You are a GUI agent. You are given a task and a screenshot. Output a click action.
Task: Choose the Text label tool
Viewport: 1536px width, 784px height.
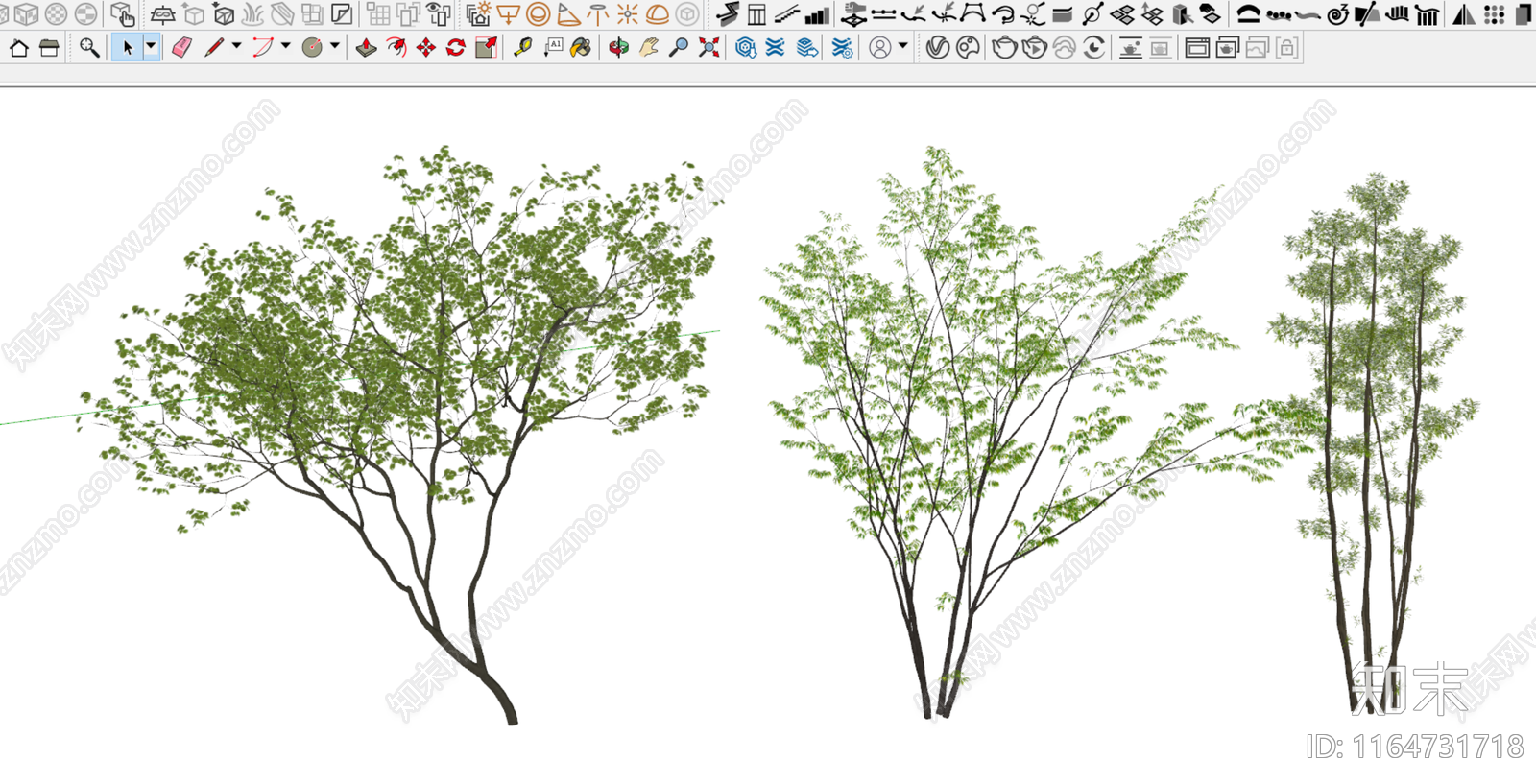[x=553, y=47]
